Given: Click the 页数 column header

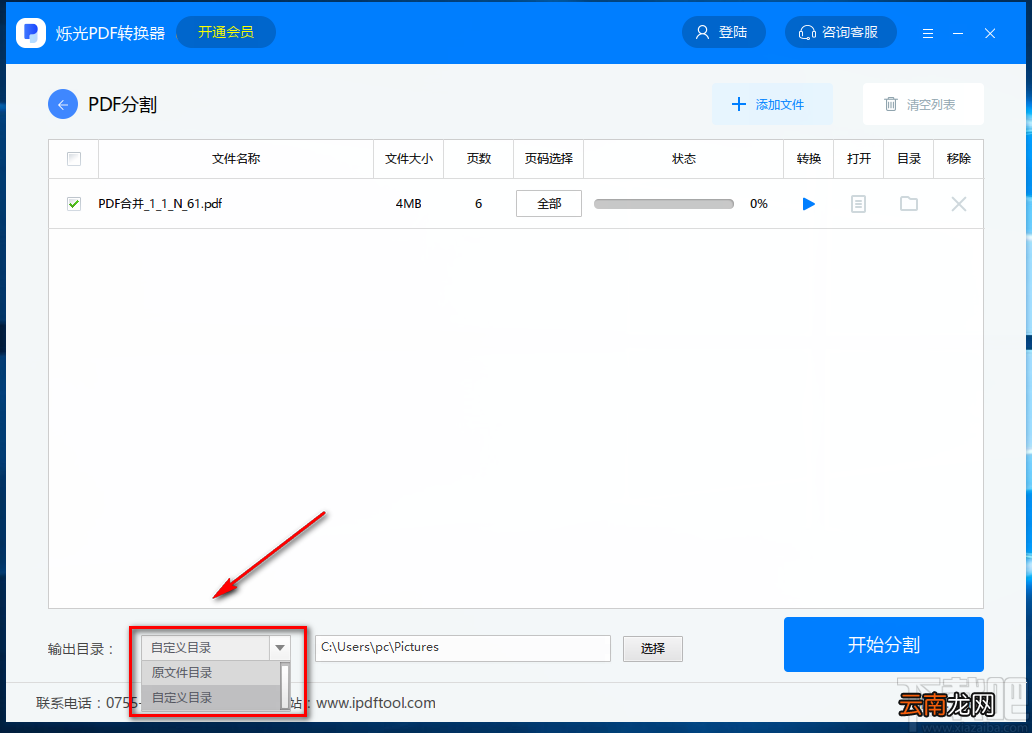Looking at the screenshot, I should pyautogui.click(x=478, y=159).
